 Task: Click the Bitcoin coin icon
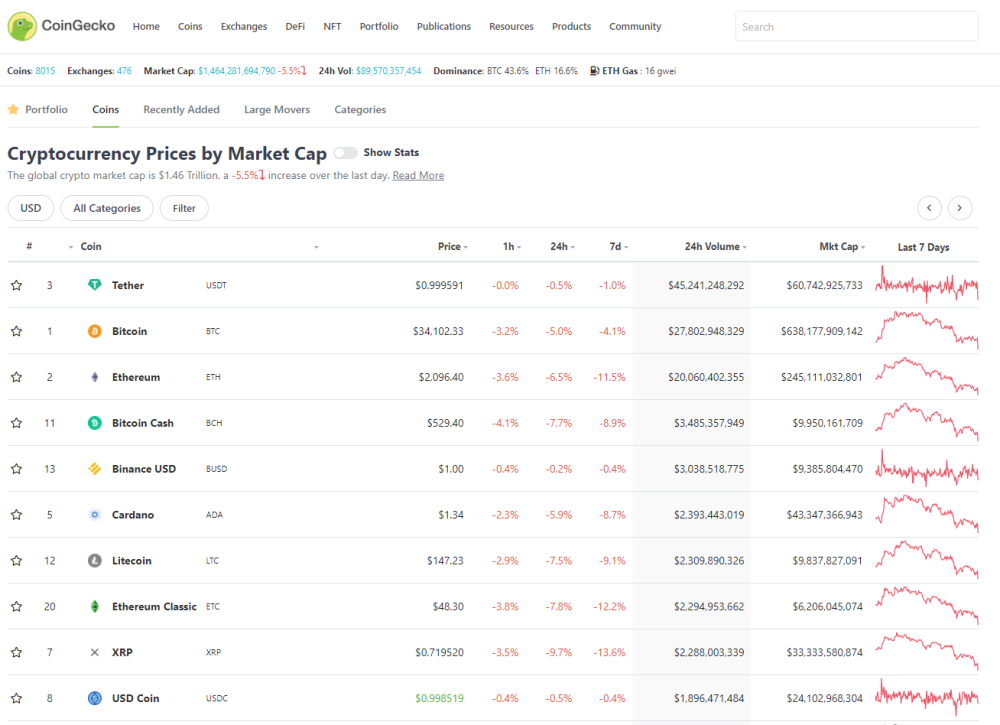tap(94, 331)
